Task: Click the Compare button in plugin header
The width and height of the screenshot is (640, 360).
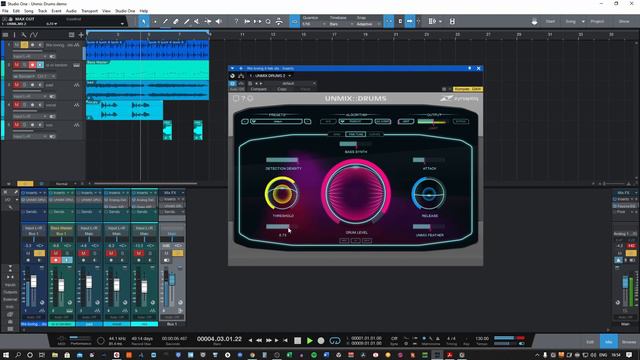Action: (258, 89)
